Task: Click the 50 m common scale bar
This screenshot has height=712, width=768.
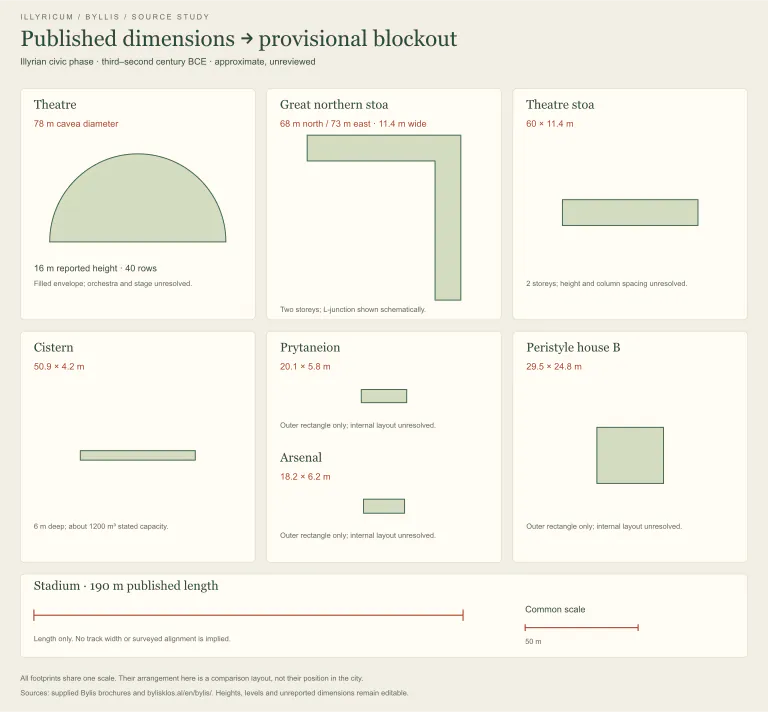Action: coord(581,627)
